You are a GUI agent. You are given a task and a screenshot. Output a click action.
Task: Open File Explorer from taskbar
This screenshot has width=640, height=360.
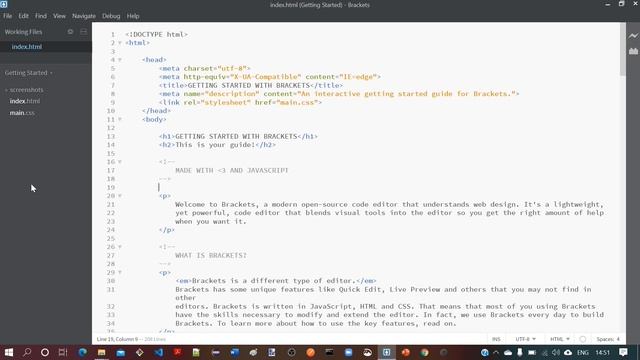(102, 352)
